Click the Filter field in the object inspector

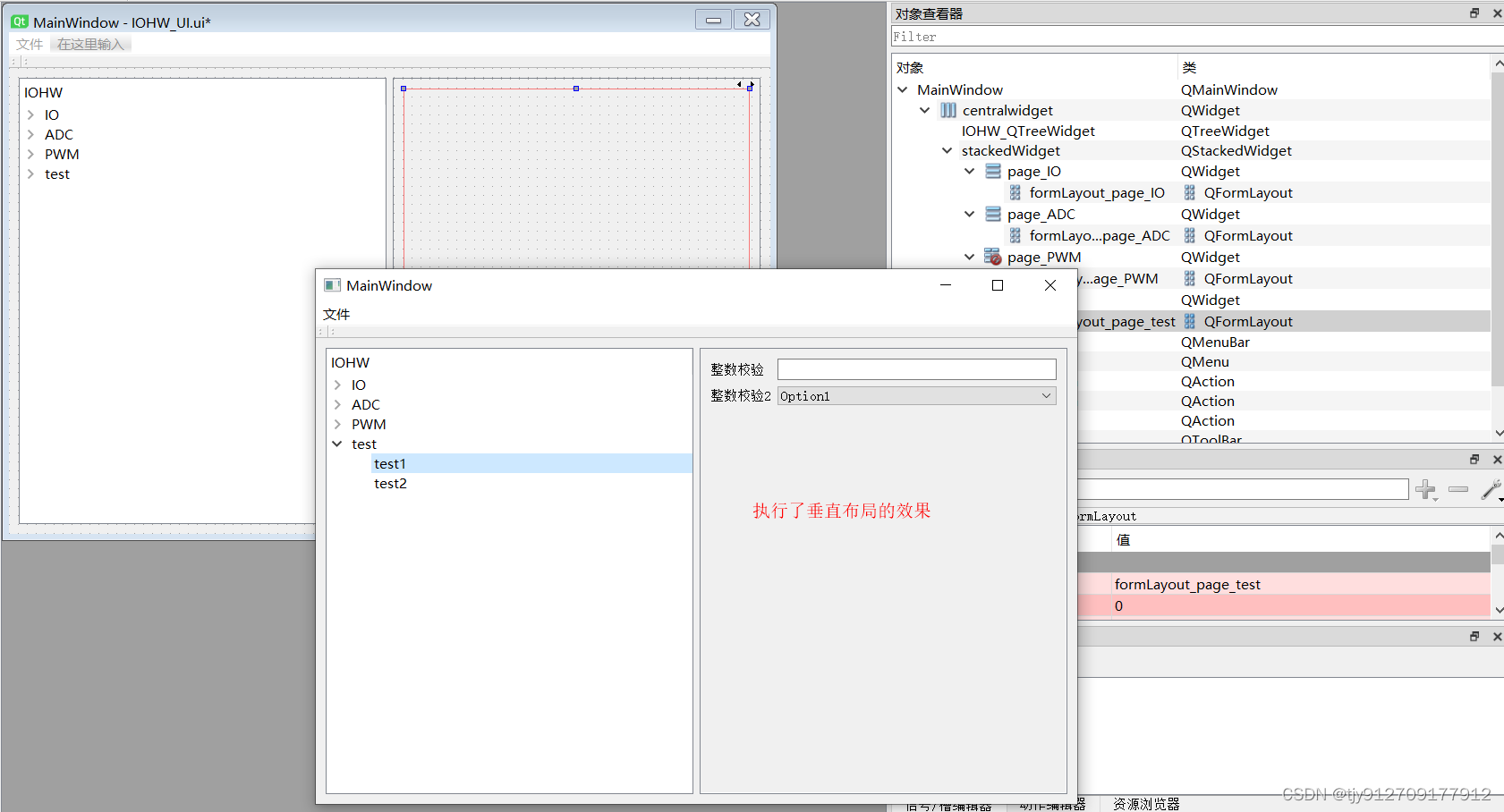pyautogui.click(x=1197, y=37)
